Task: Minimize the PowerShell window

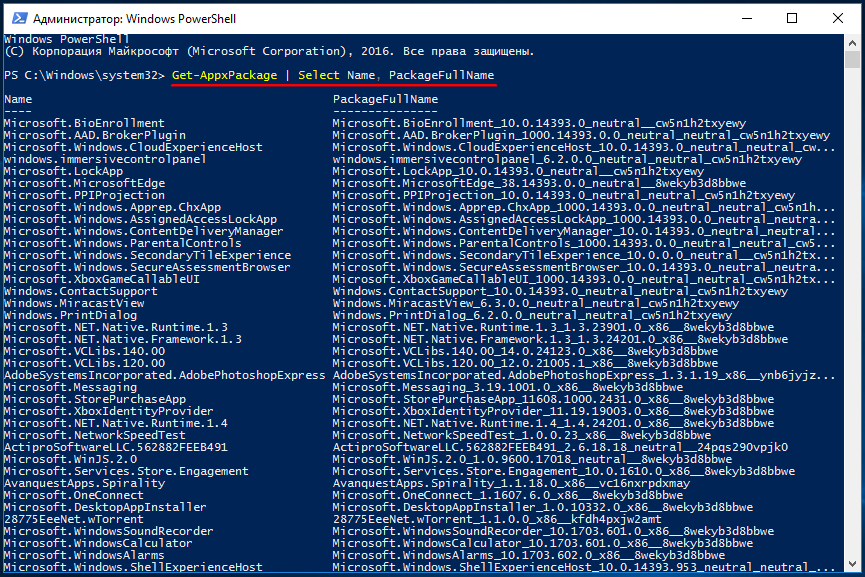Action: click(745, 18)
